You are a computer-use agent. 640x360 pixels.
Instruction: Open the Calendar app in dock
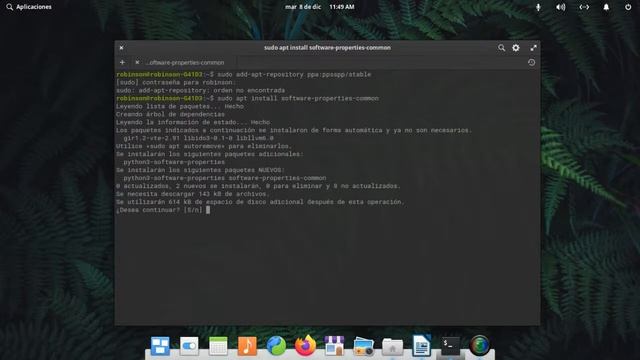218,346
